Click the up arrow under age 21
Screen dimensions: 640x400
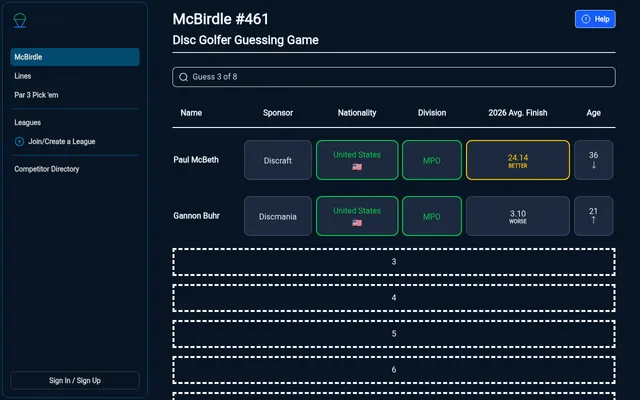pyautogui.click(x=593, y=220)
